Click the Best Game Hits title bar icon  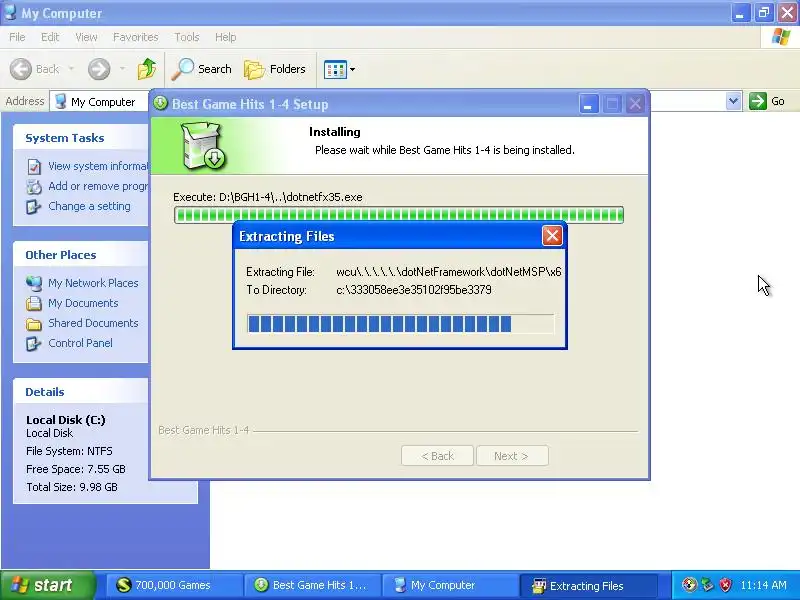(x=160, y=104)
